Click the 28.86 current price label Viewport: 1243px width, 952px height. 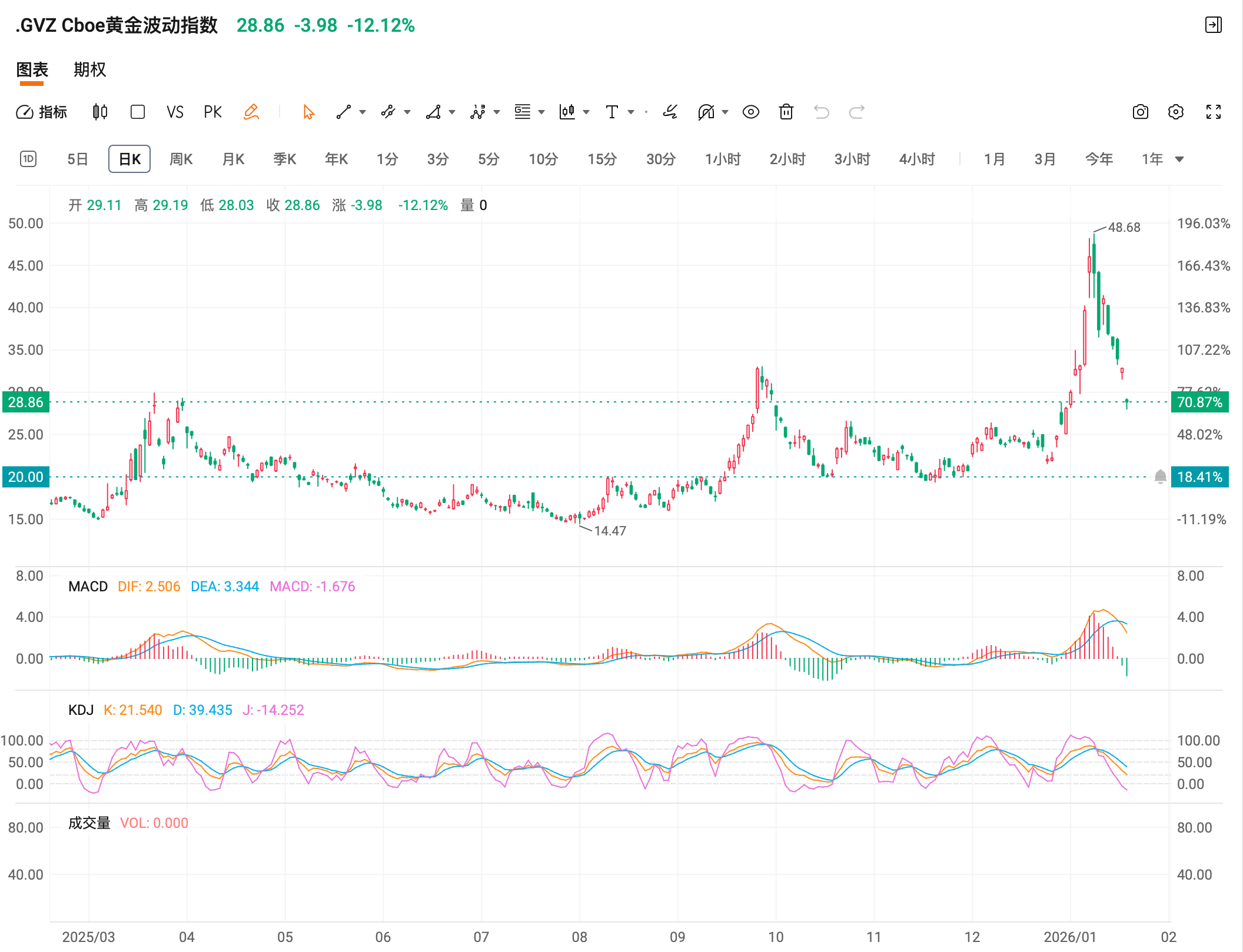[26, 402]
